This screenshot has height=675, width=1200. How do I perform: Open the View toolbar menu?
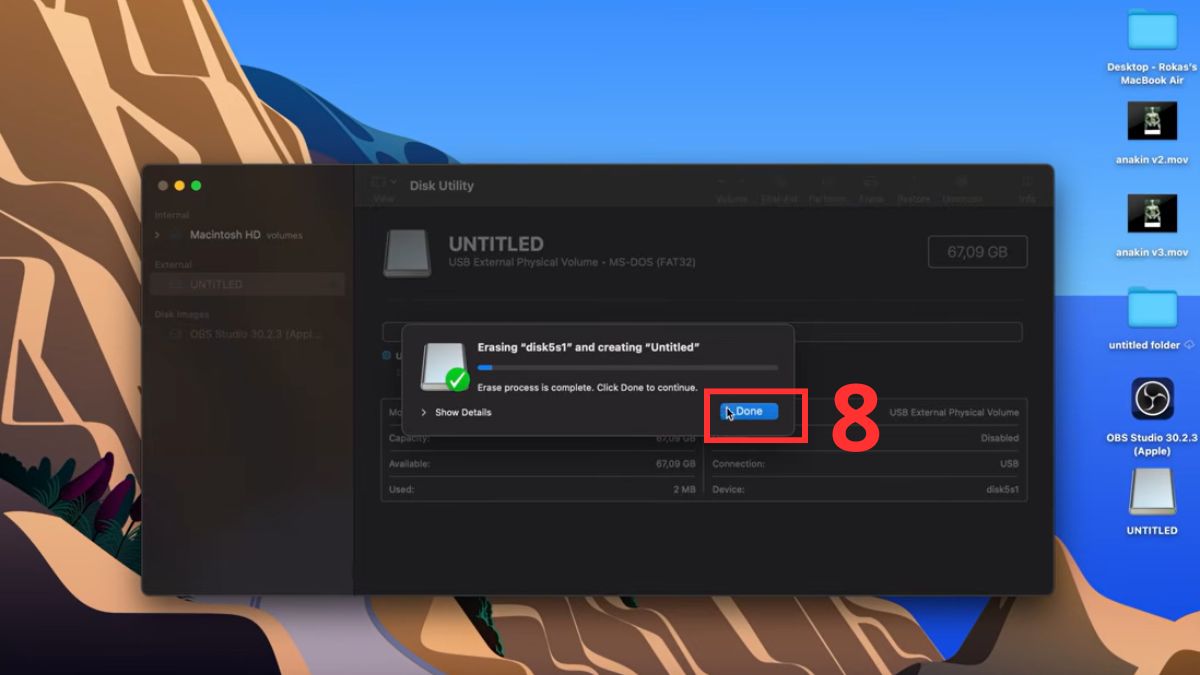tap(384, 188)
